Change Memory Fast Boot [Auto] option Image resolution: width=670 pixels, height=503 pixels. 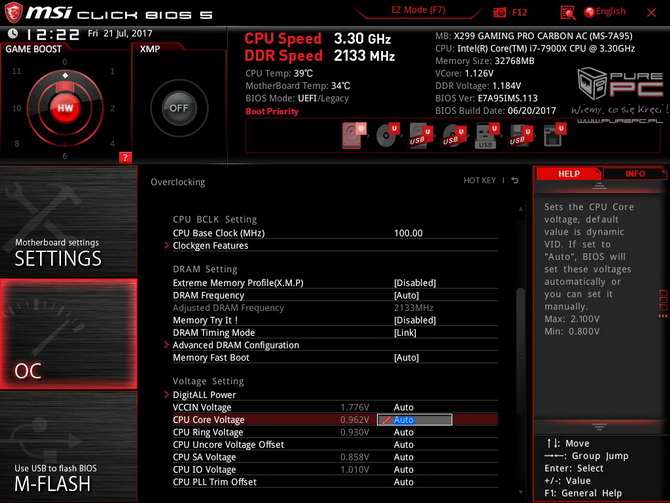(x=406, y=357)
